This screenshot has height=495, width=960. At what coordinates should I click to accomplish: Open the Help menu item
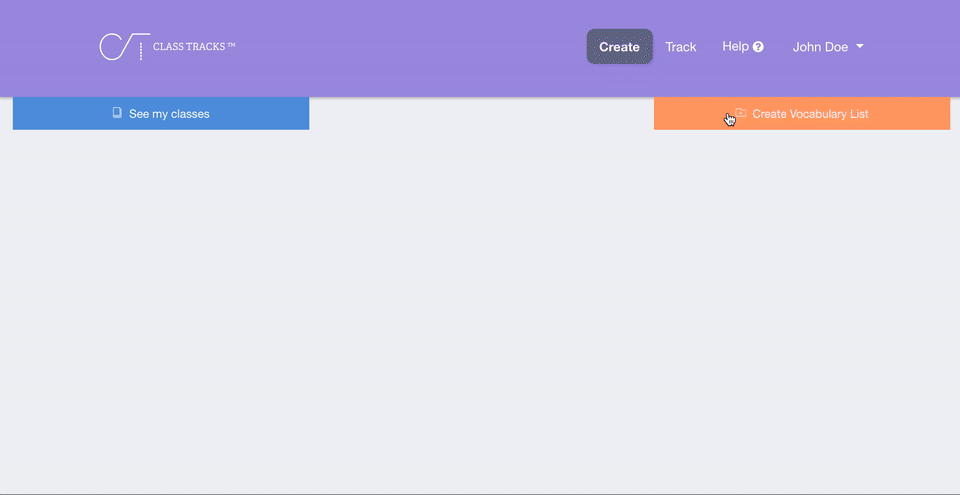[x=735, y=47]
